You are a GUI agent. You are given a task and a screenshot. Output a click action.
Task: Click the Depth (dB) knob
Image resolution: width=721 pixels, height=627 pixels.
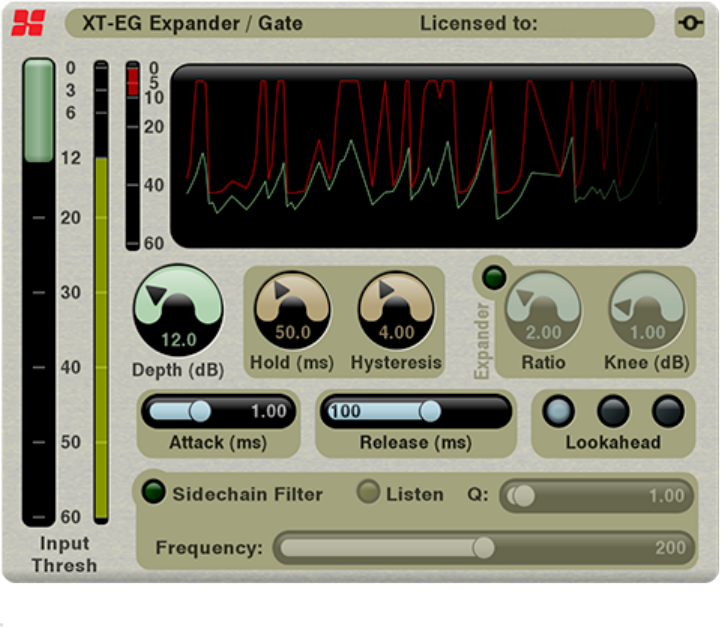(x=178, y=310)
